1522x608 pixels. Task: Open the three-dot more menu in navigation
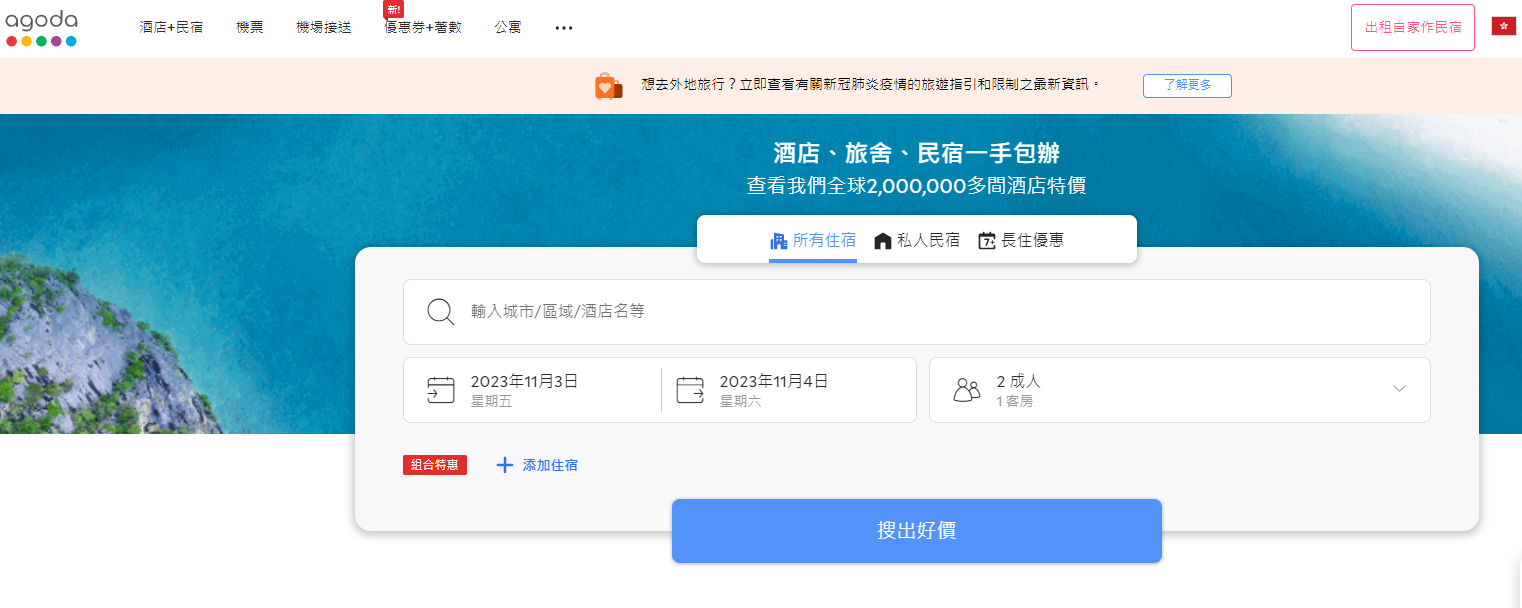tap(564, 28)
